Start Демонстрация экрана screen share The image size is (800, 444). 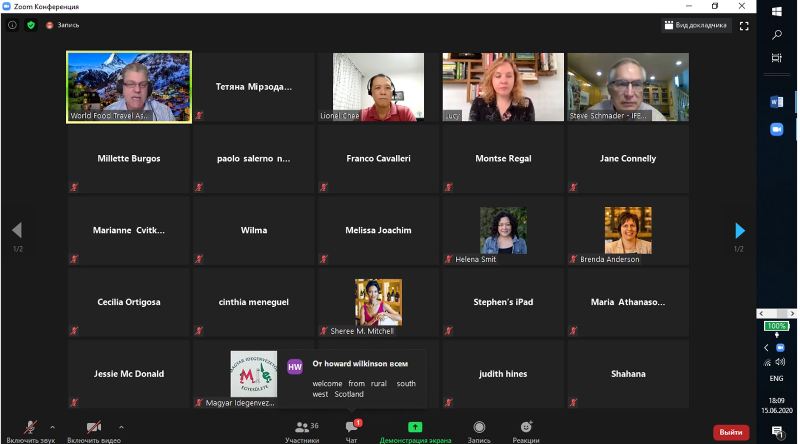(x=414, y=431)
